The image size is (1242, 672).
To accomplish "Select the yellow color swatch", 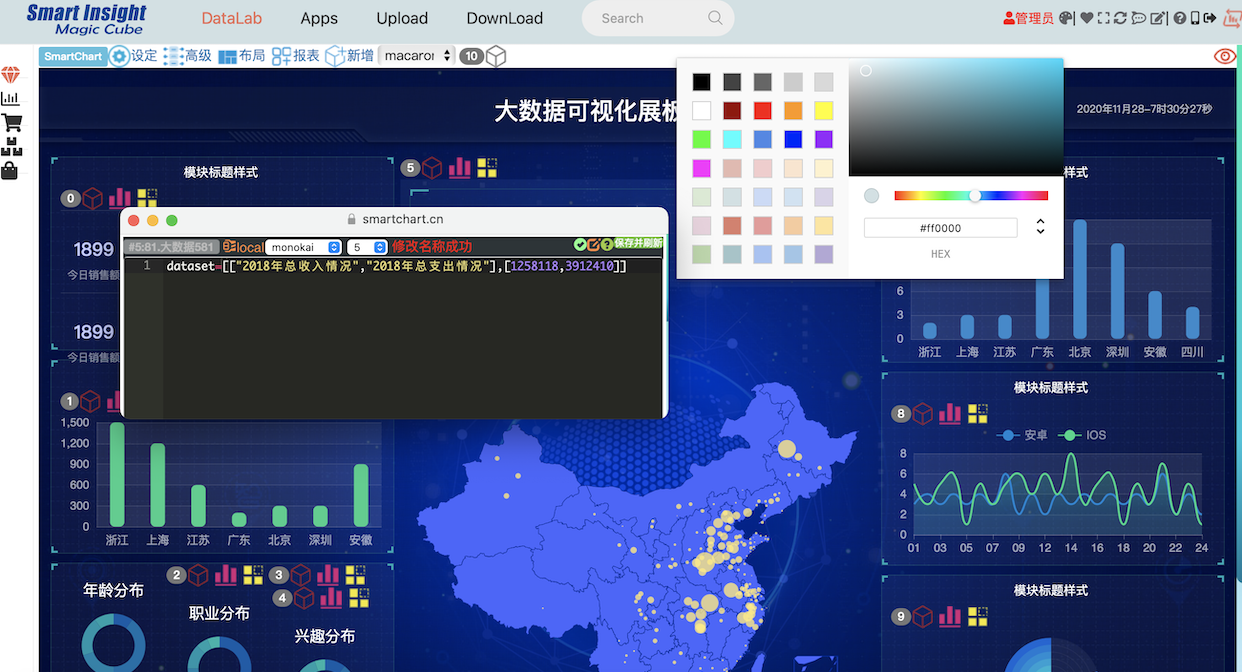I will pos(823,111).
